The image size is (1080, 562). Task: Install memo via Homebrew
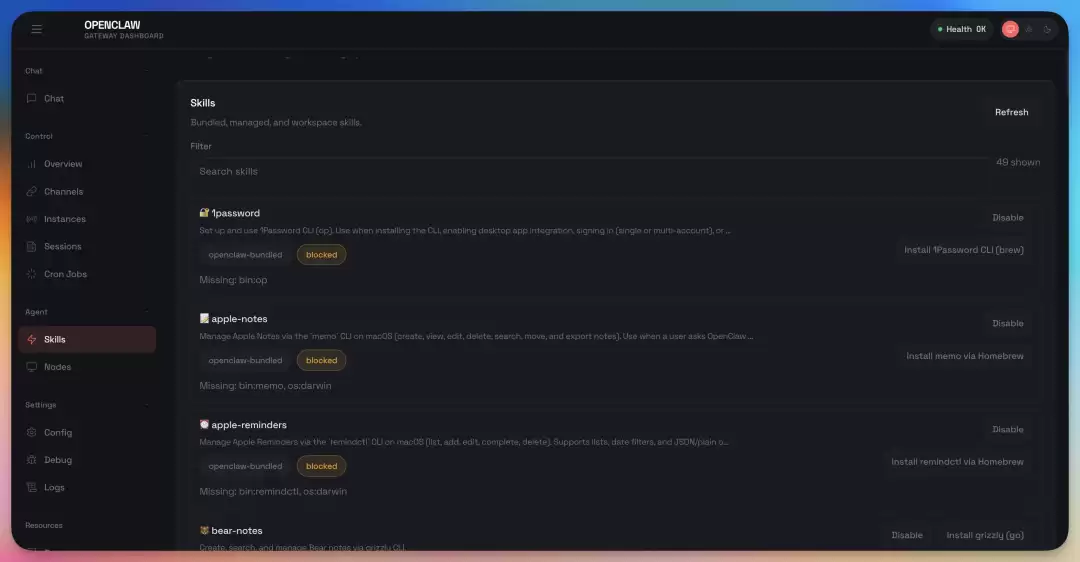point(964,356)
